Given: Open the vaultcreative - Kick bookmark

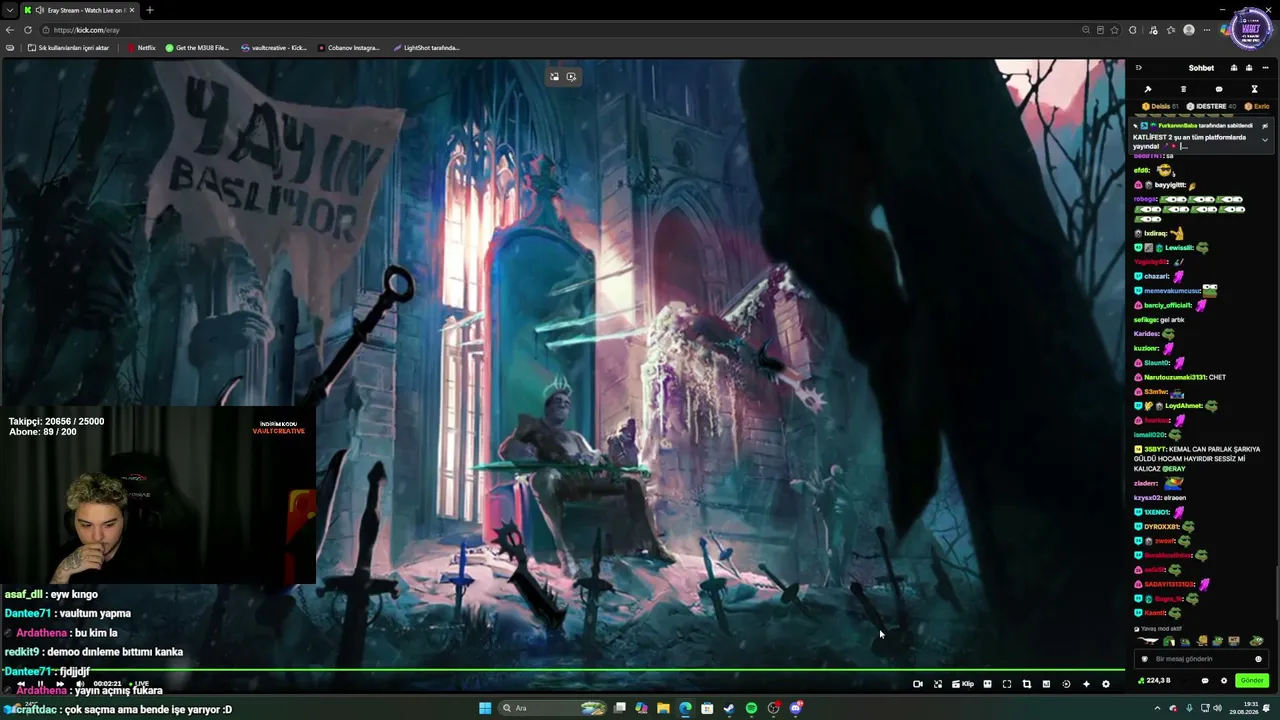Looking at the screenshot, I should coord(273,48).
